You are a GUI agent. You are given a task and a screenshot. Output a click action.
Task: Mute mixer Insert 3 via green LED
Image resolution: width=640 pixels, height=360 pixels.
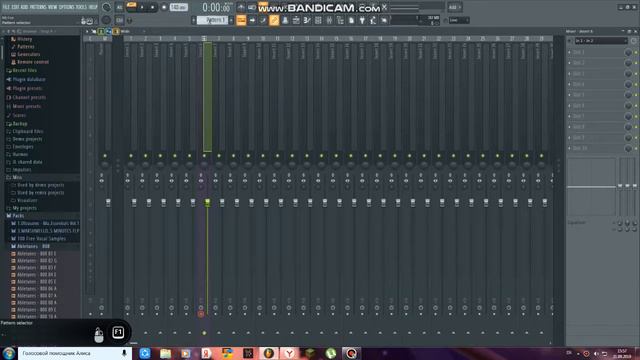160,156
